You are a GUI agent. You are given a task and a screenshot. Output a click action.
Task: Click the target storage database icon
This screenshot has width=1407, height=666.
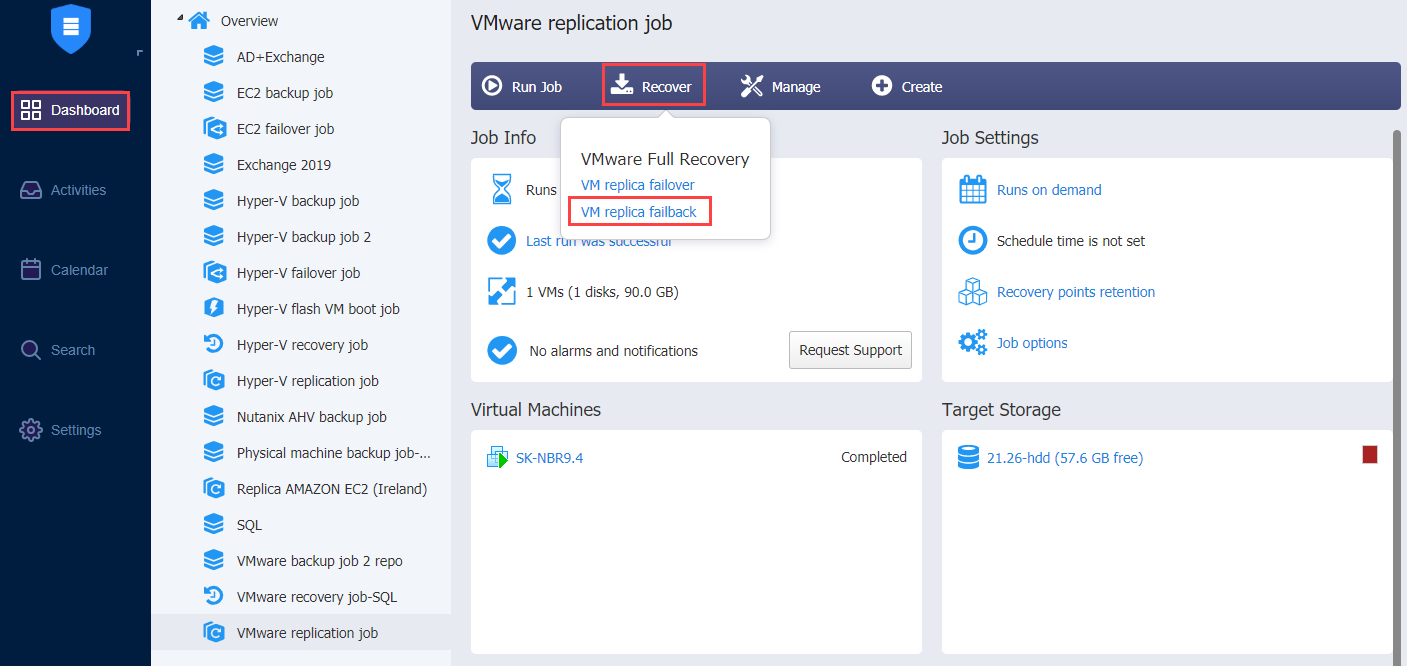[968, 457]
